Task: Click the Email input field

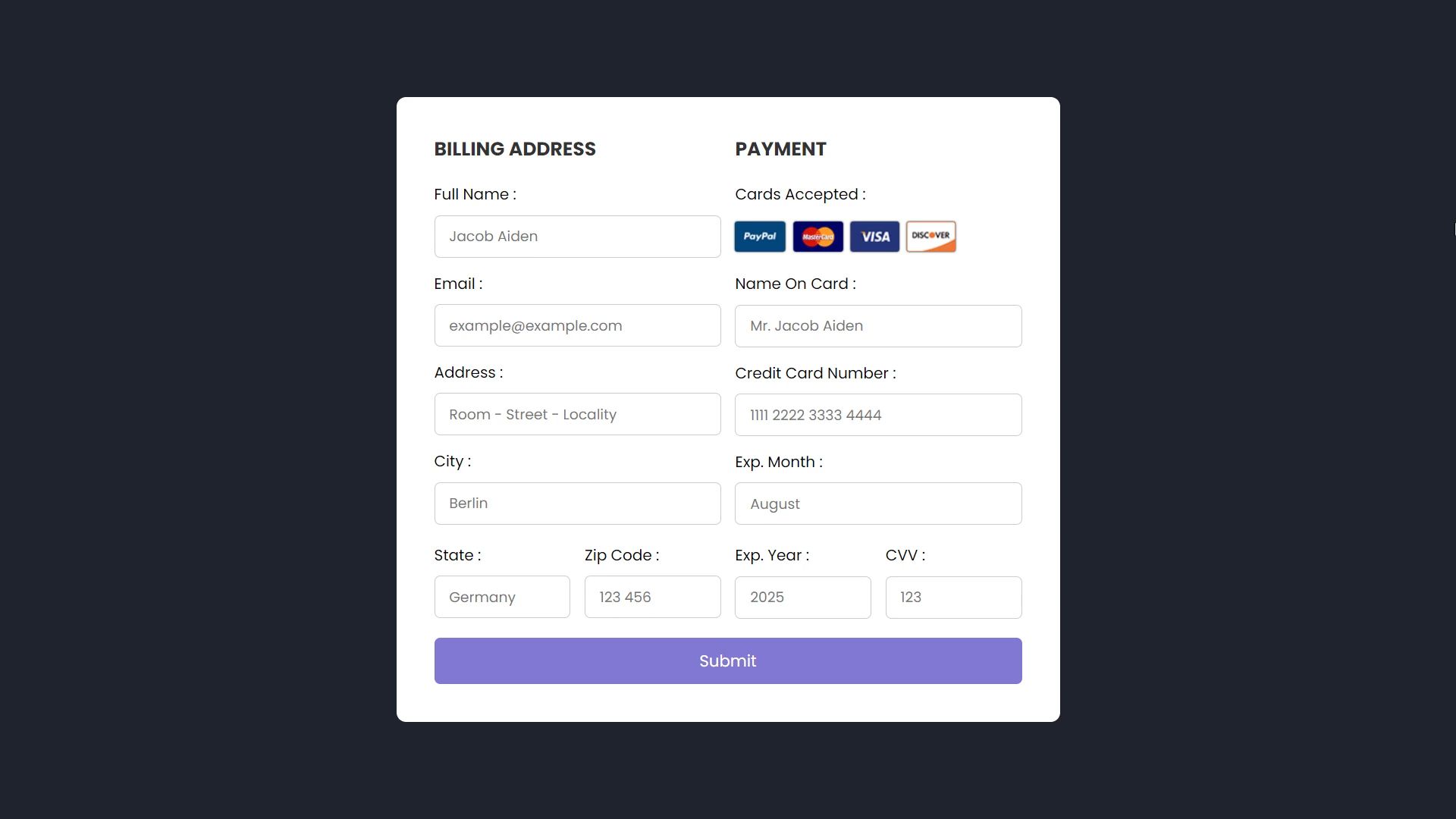Action: point(577,325)
